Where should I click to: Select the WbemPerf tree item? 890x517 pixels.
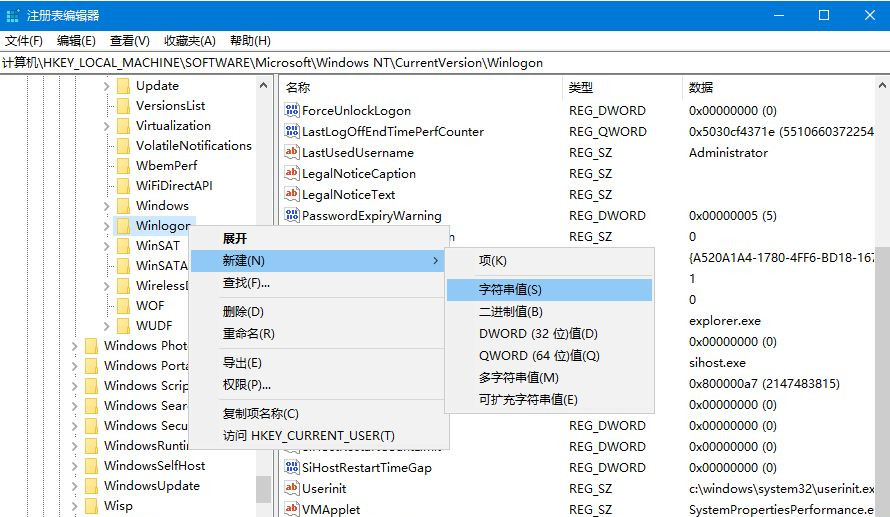point(166,166)
